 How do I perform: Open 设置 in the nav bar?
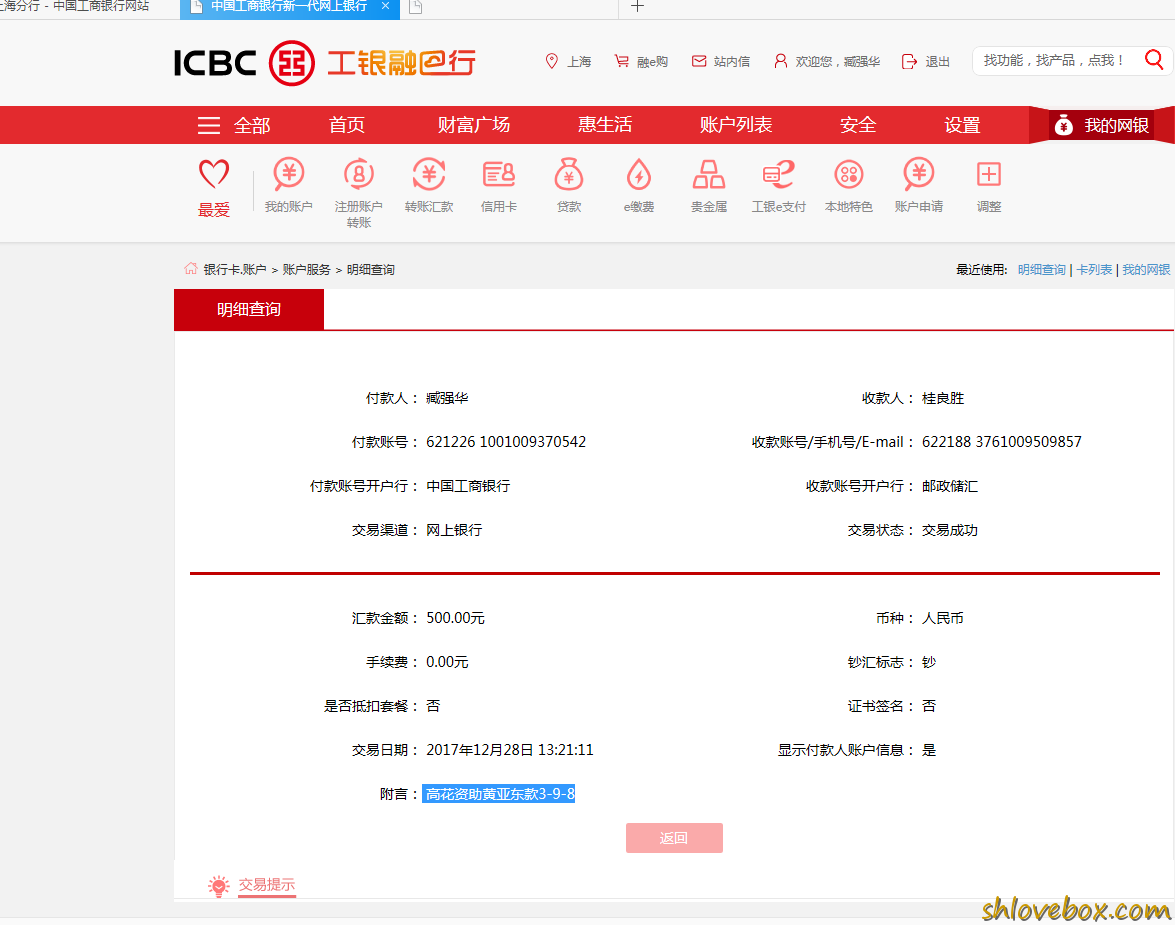click(962, 125)
